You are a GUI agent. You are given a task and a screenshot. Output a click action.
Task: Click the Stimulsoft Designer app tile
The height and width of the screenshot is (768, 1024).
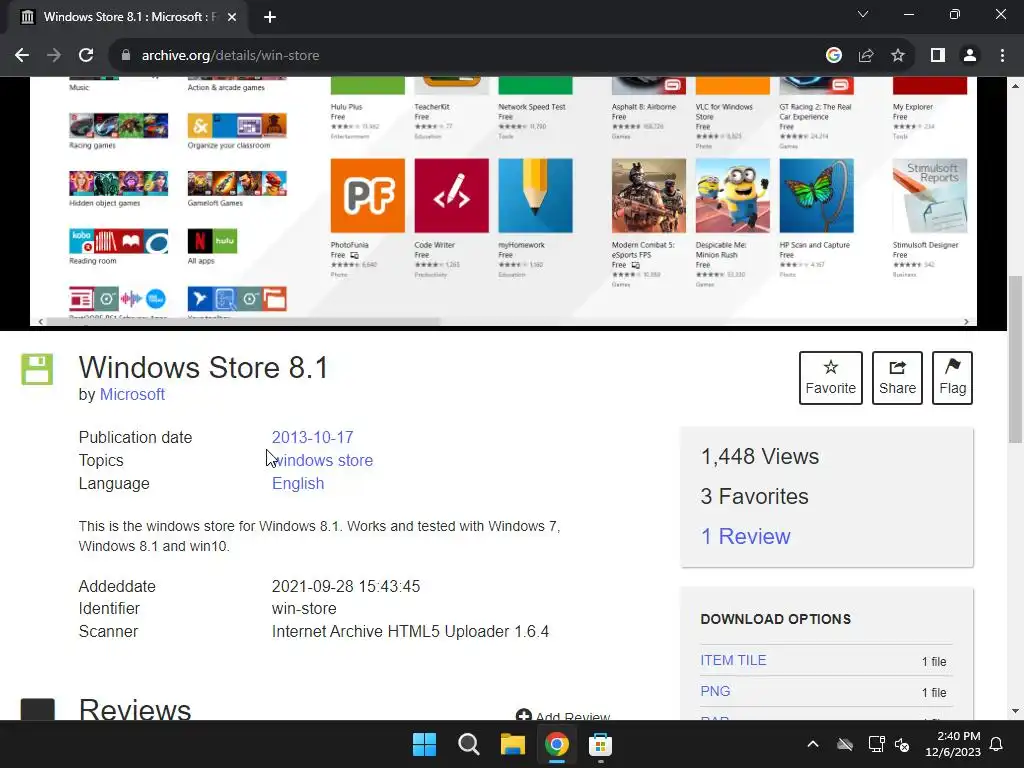click(929, 195)
